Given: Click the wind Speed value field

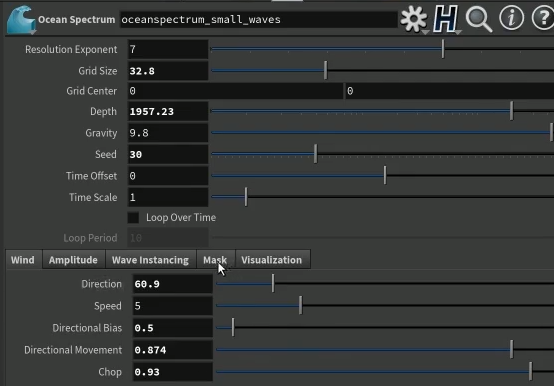Looking at the screenshot, I should 173,306.
